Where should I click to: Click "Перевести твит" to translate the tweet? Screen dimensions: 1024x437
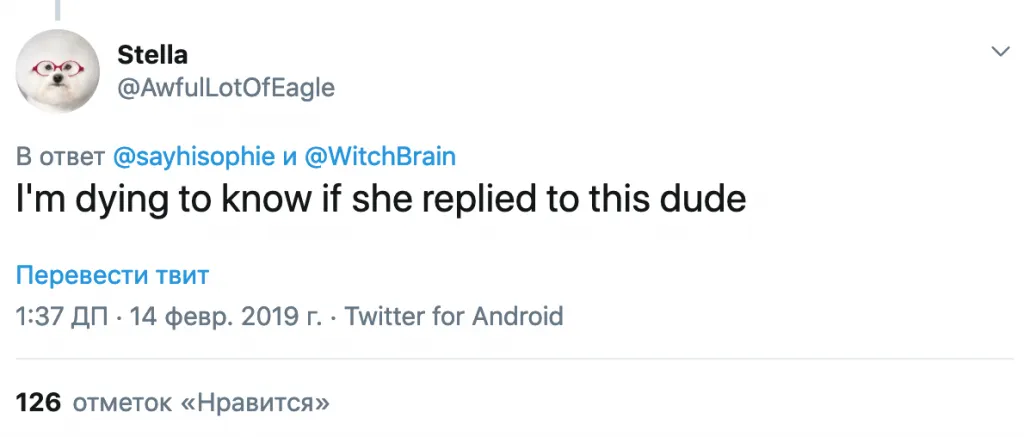[113, 275]
